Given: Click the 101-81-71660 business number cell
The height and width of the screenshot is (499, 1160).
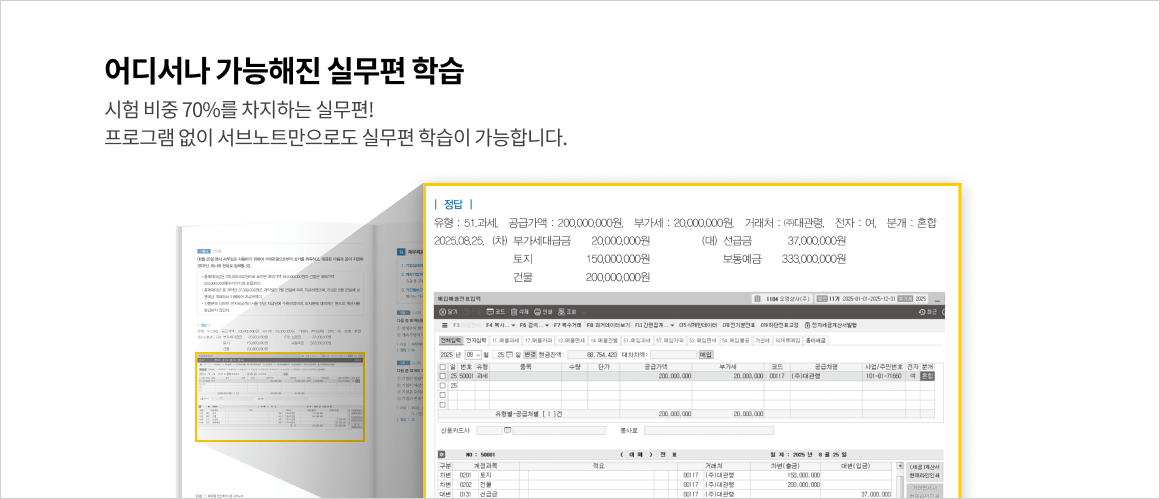Looking at the screenshot, I should [x=882, y=376].
